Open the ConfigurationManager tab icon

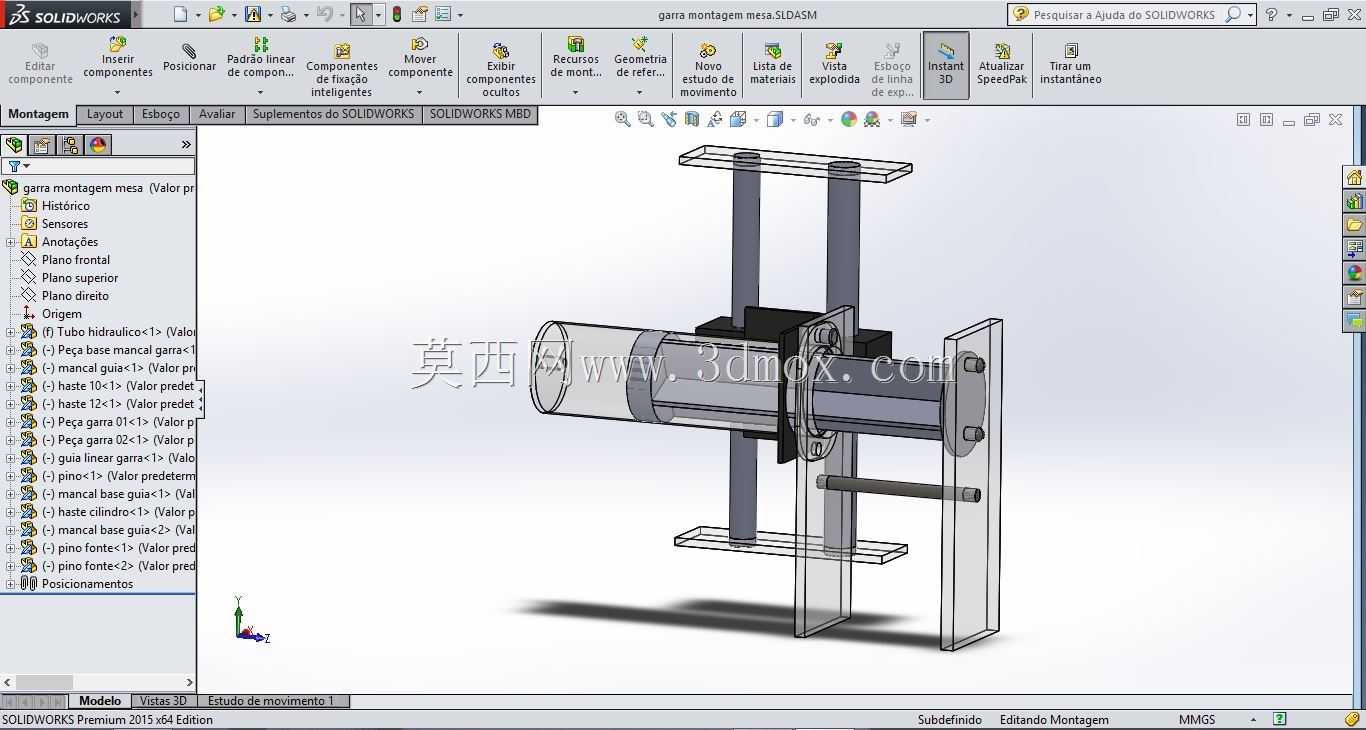coord(70,145)
